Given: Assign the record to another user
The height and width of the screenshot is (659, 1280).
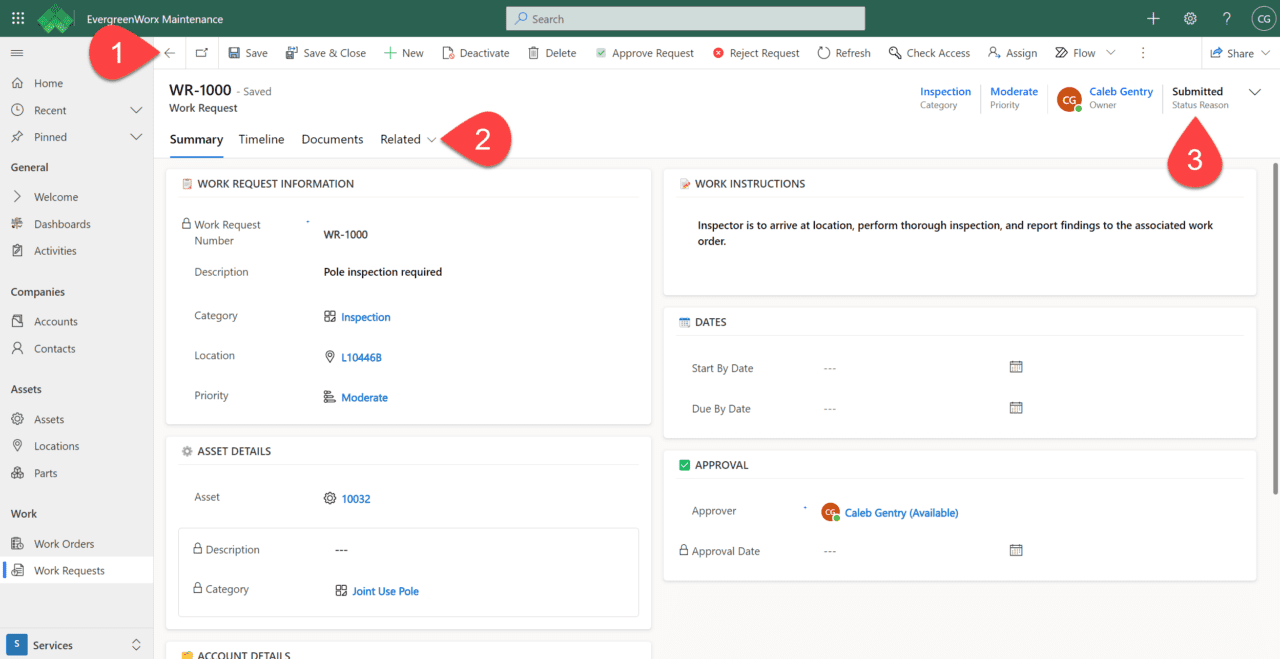Looking at the screenshot, I should pos(1012,53).
